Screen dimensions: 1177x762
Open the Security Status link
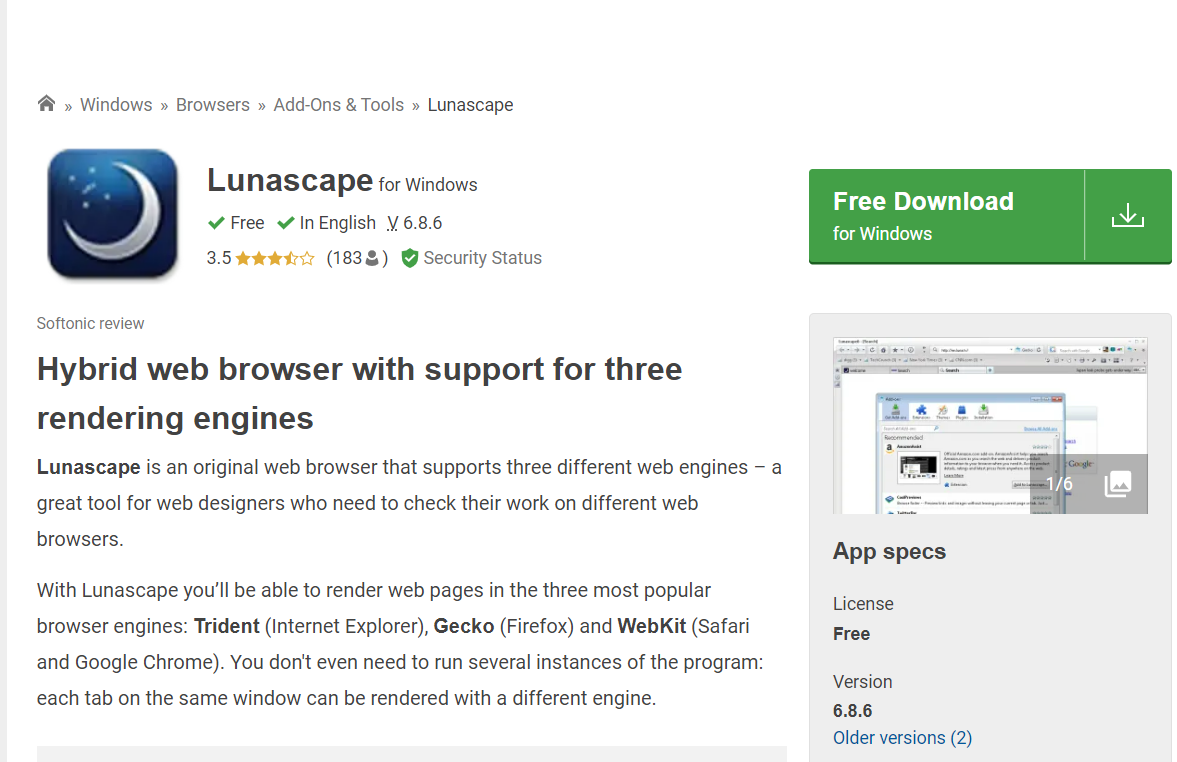tap(483, 258)
